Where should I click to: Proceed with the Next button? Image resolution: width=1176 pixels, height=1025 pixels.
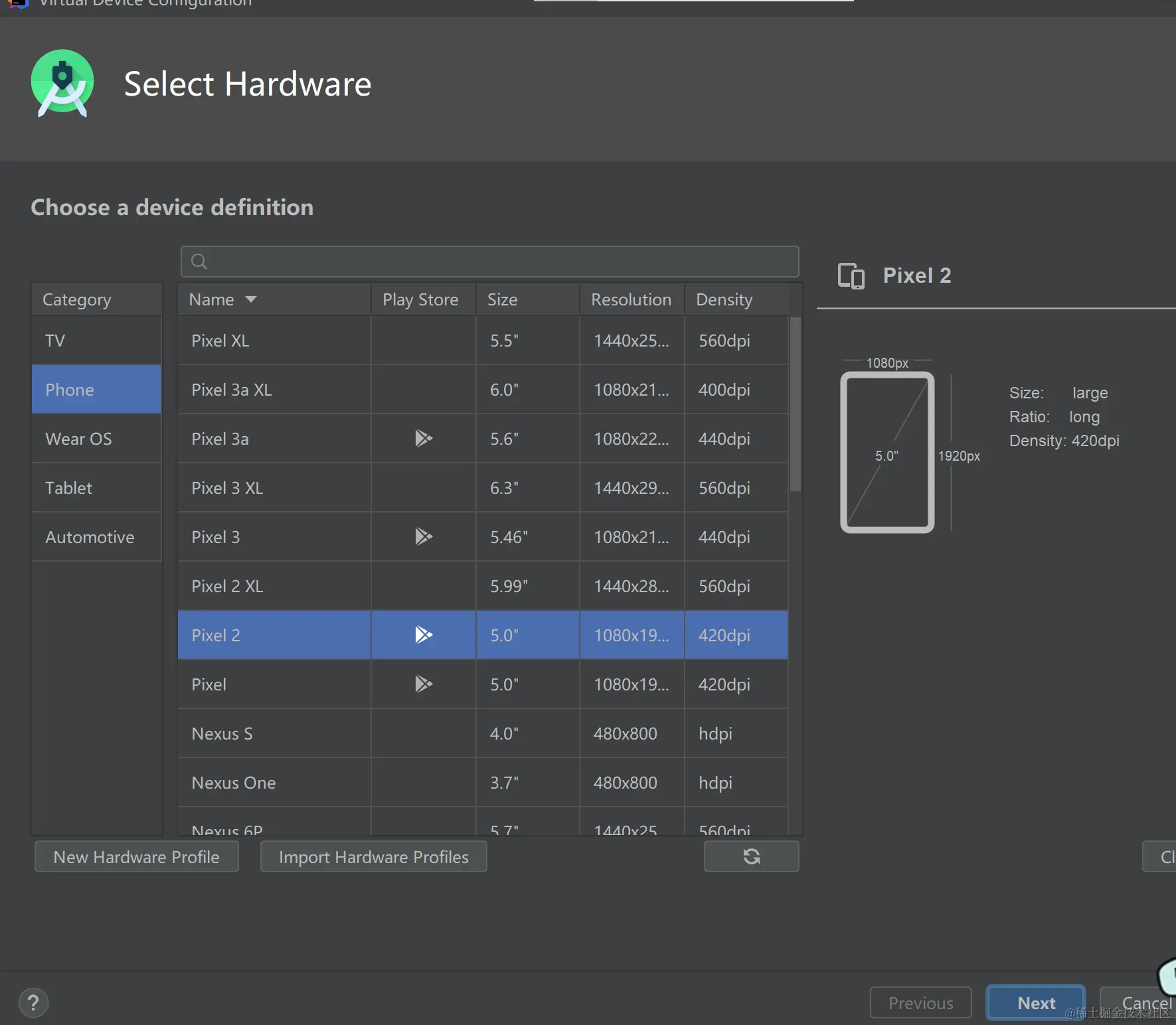(1036, 1002)
